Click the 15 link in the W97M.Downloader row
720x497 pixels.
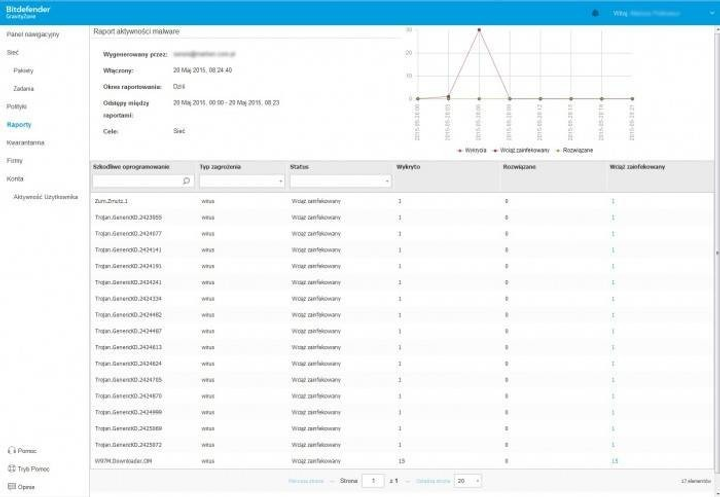pyautogui.click(x=615, y=461)
